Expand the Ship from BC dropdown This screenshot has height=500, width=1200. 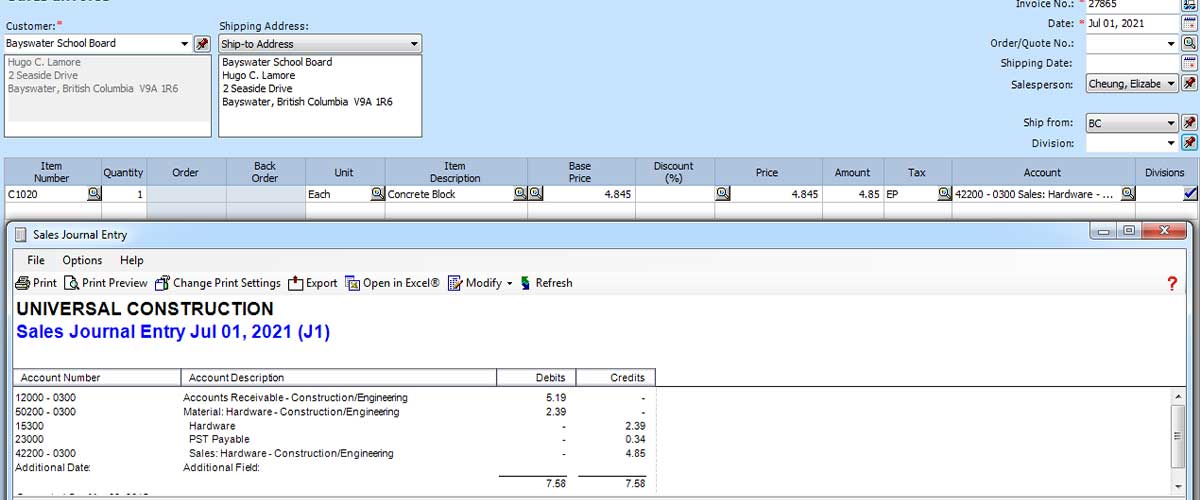tap(1171, 123)
